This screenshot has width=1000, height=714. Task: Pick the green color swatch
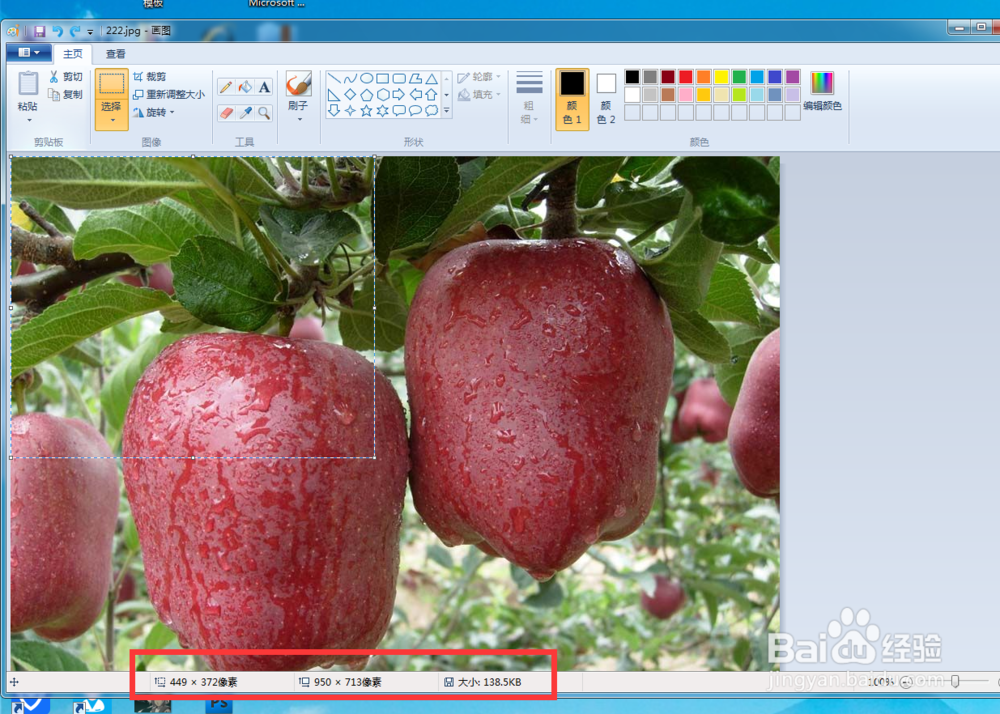(x=739, y=77)
